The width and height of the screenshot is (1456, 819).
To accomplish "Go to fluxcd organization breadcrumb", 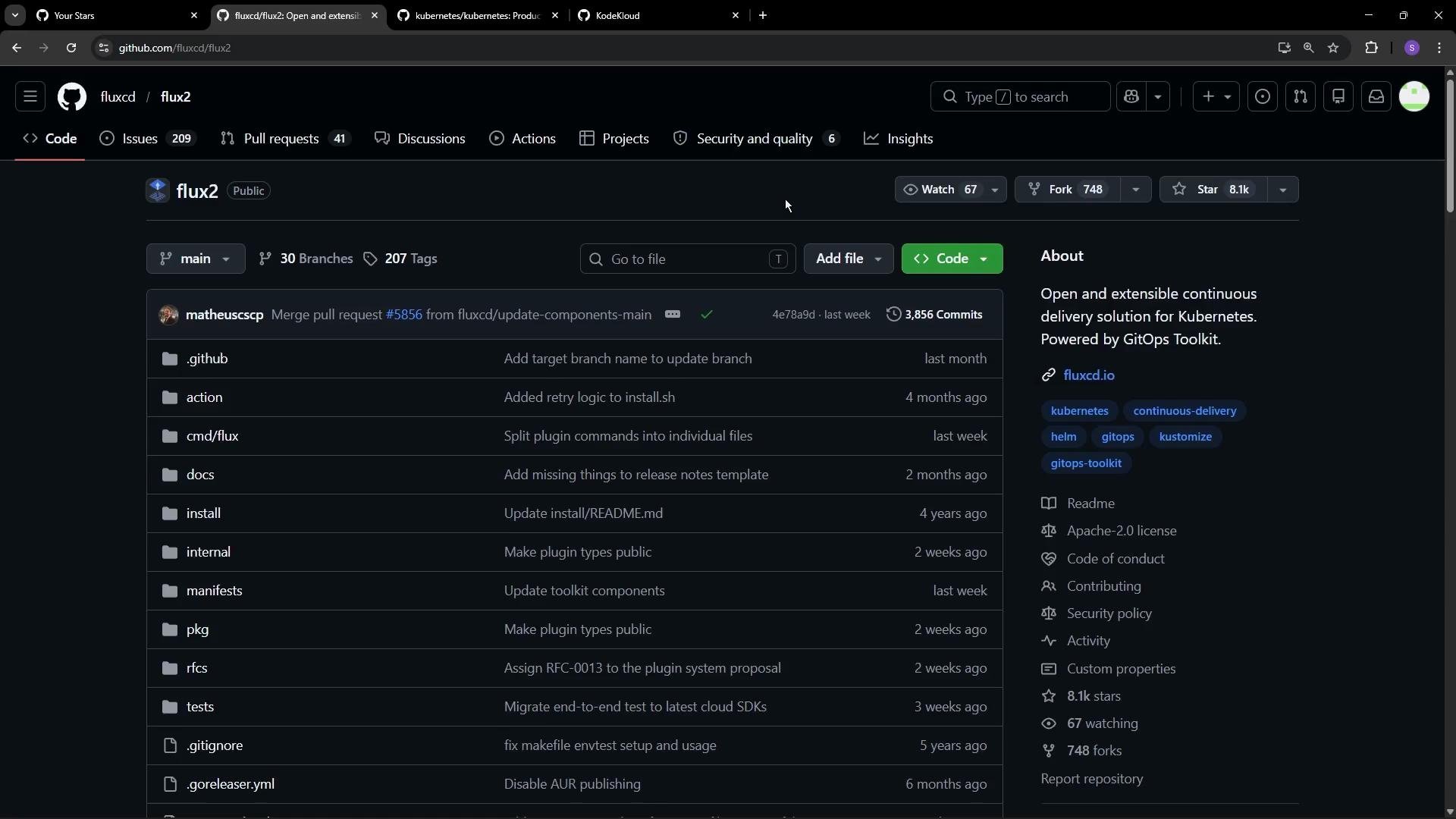I will click(118, 97).
